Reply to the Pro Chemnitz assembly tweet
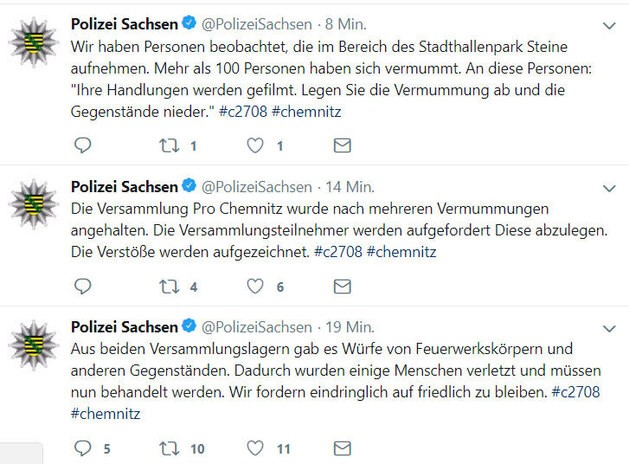The height and width of the screenshot is (464, 629). click(x=83, y=287)
